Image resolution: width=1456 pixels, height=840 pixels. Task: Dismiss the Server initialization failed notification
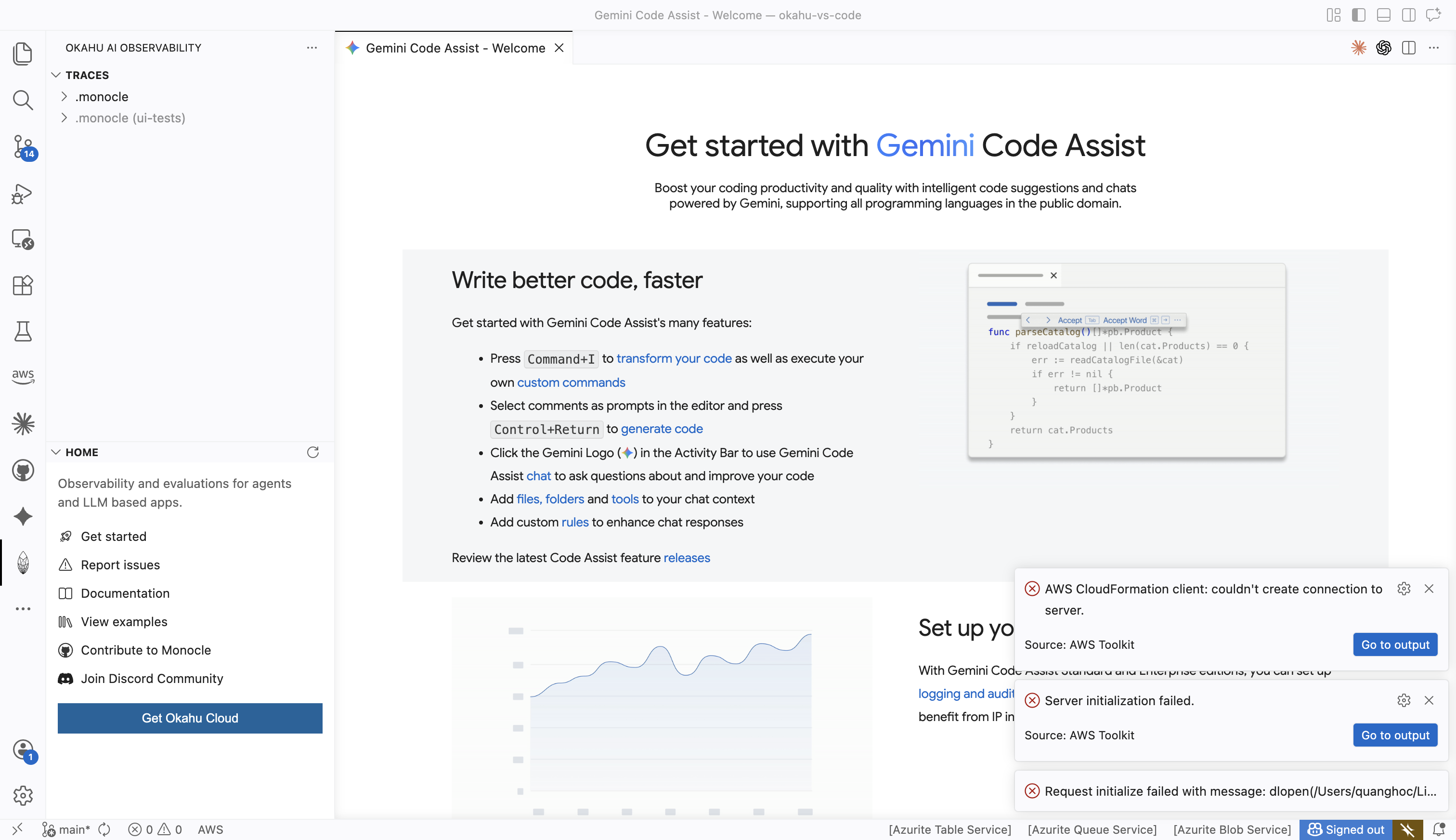[x=1429, y=700]
